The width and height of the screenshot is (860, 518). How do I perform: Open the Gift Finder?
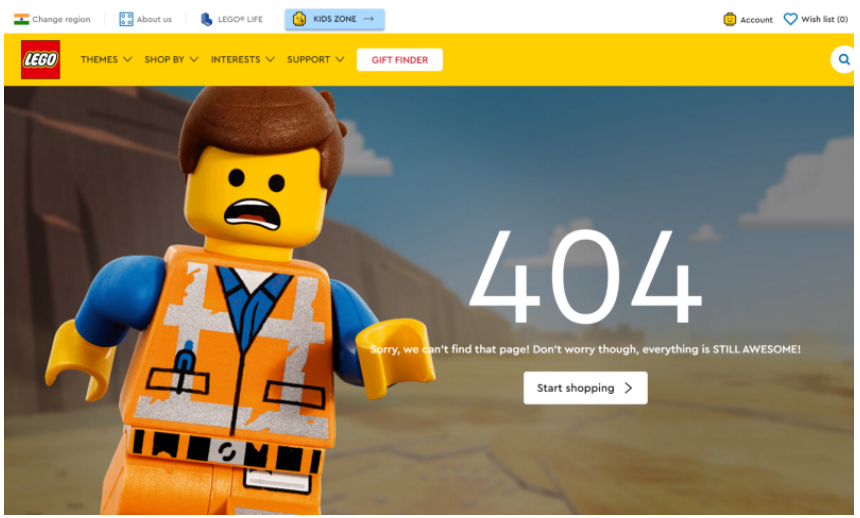400,60
